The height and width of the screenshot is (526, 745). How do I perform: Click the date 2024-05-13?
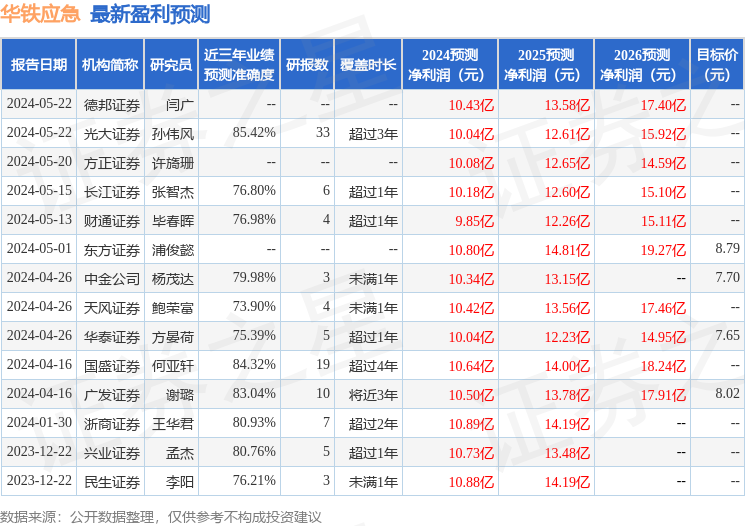point(39,220)
